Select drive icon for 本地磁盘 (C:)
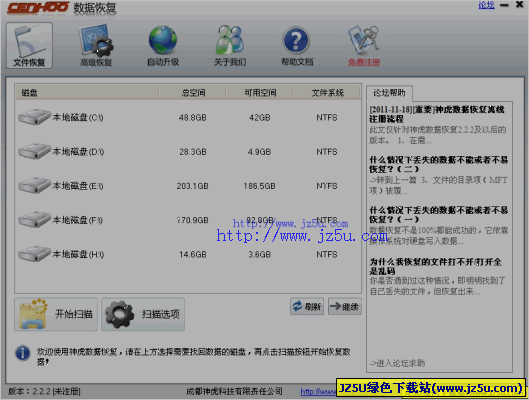This screenshot has height=400, width=529. click(x=34, y=117)
